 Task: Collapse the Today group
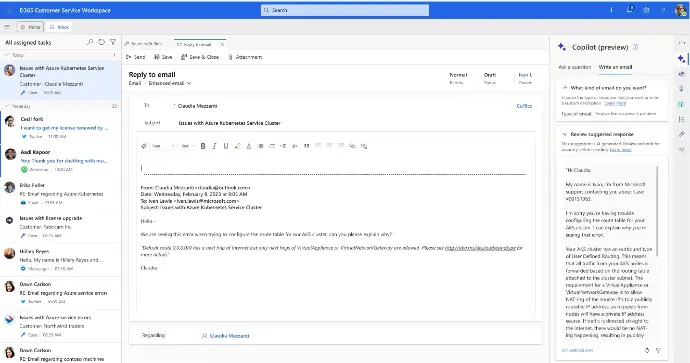click(x=7, y=55)
